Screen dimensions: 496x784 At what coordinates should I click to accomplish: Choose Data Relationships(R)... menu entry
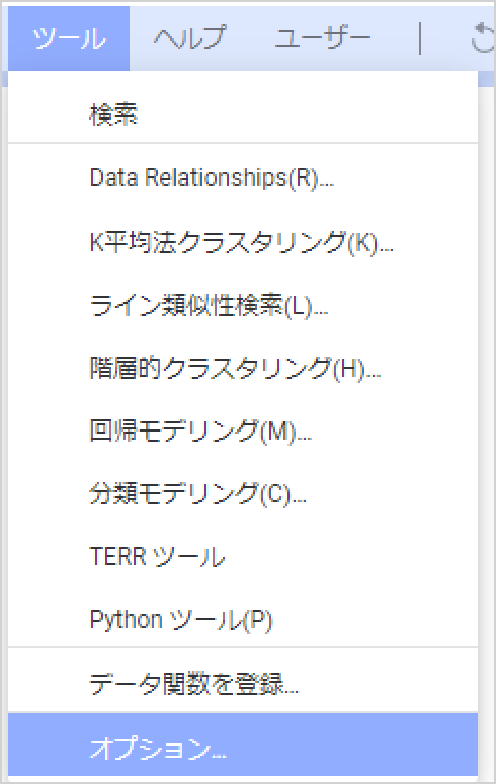243,178
